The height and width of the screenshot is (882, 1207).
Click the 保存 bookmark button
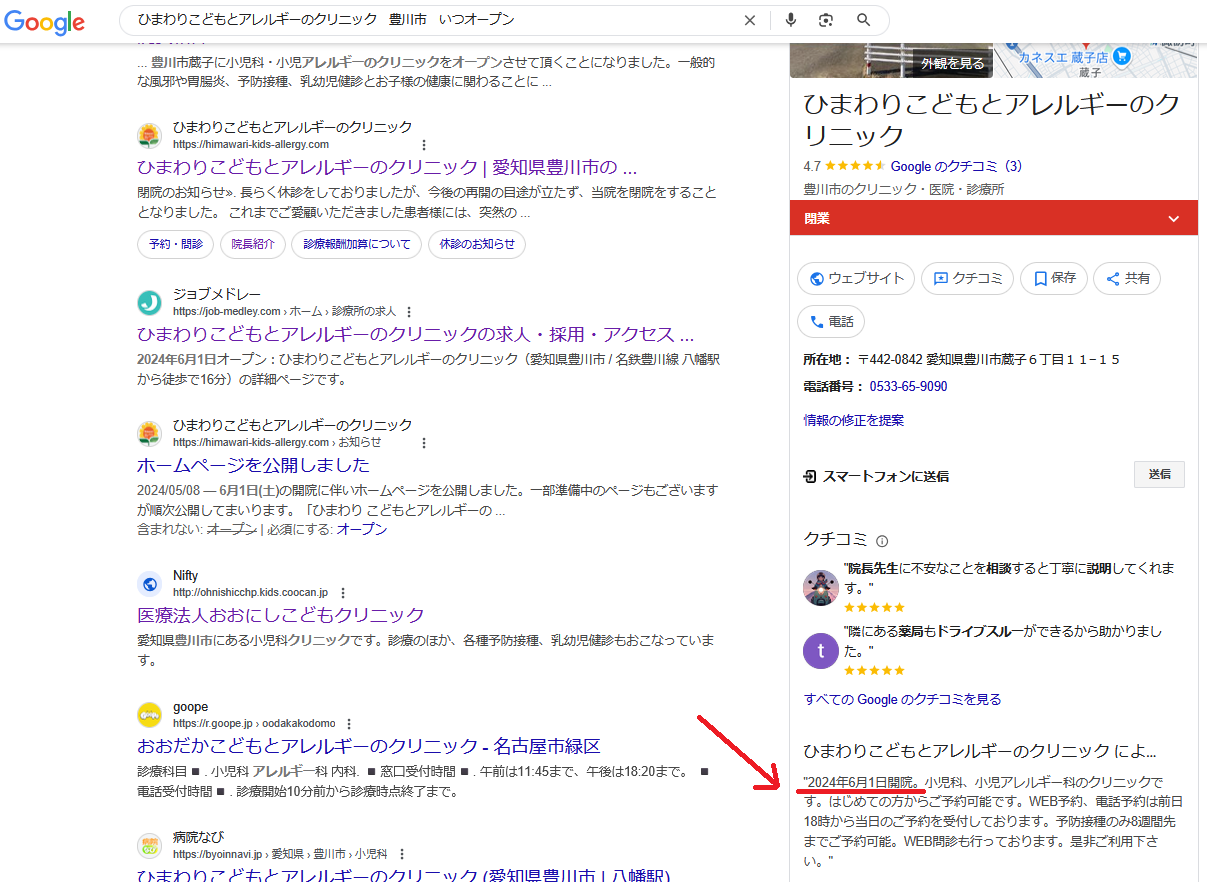[x=1054, y=279]
